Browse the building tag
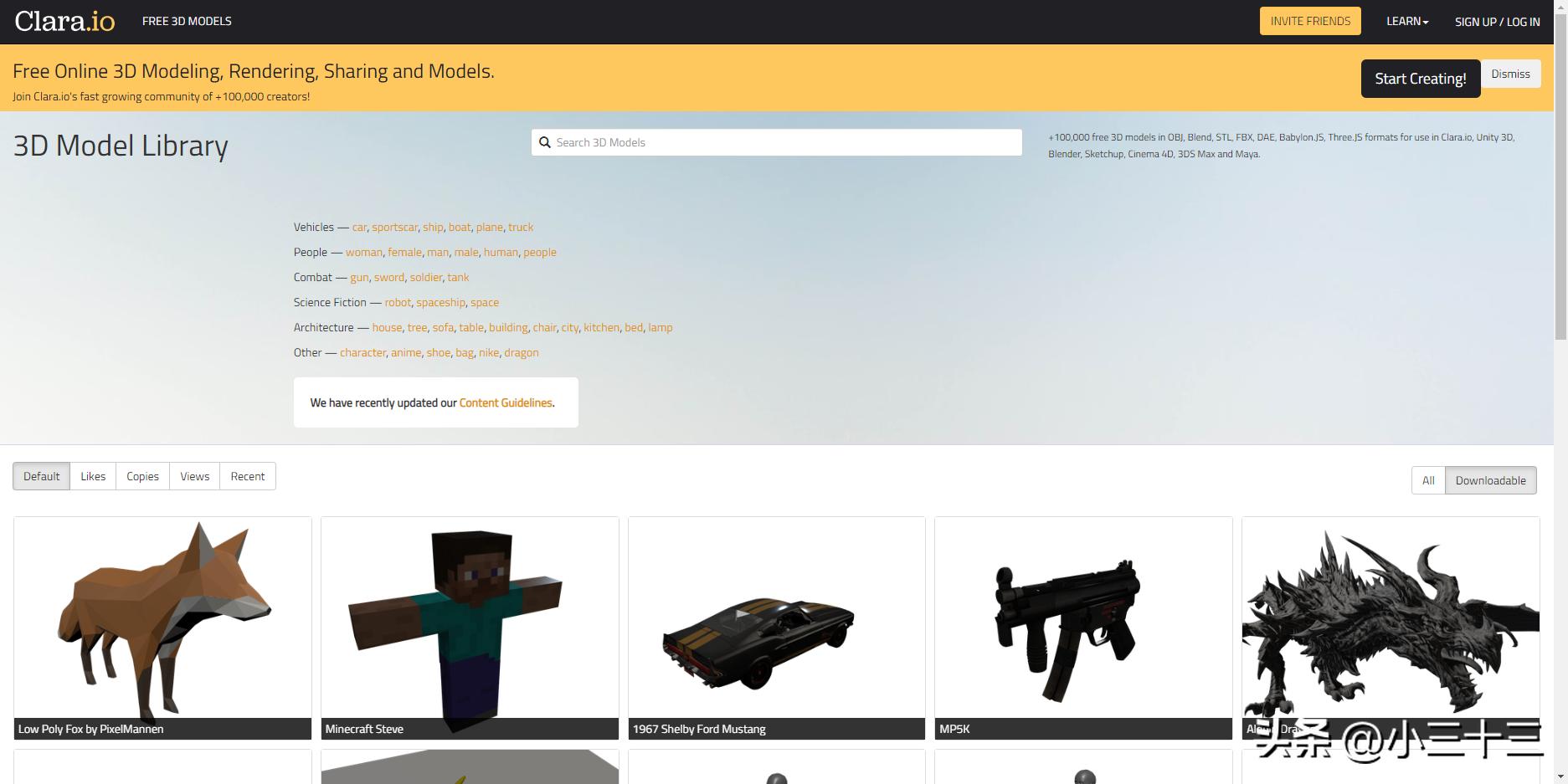 pyautogui.click(x=508, y=327)
